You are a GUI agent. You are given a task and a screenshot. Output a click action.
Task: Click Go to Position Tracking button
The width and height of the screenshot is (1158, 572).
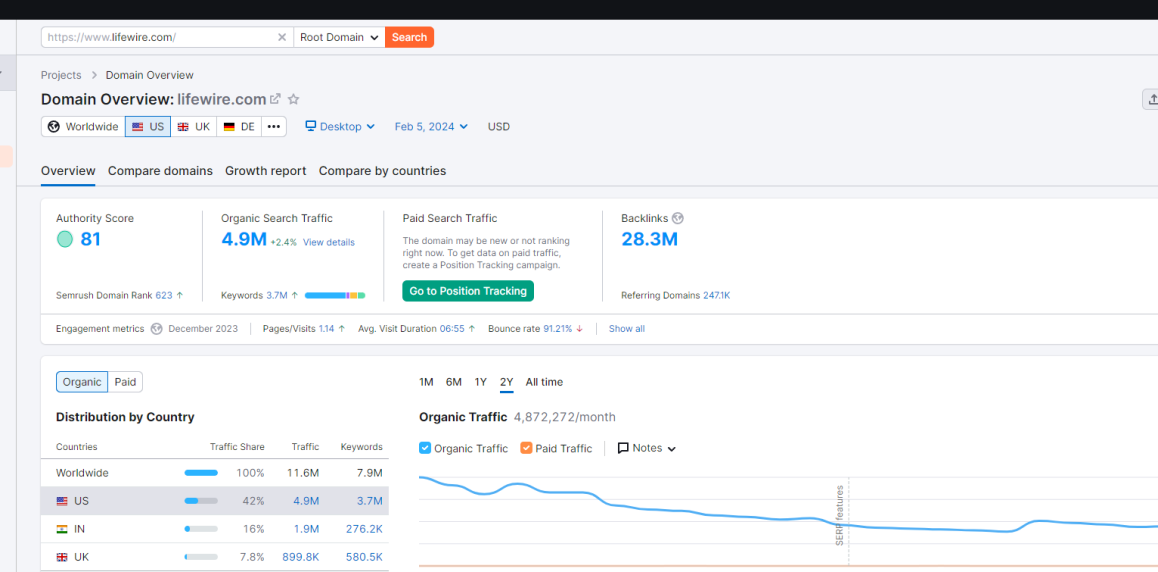pyautogui.click(x=468, y=291)
